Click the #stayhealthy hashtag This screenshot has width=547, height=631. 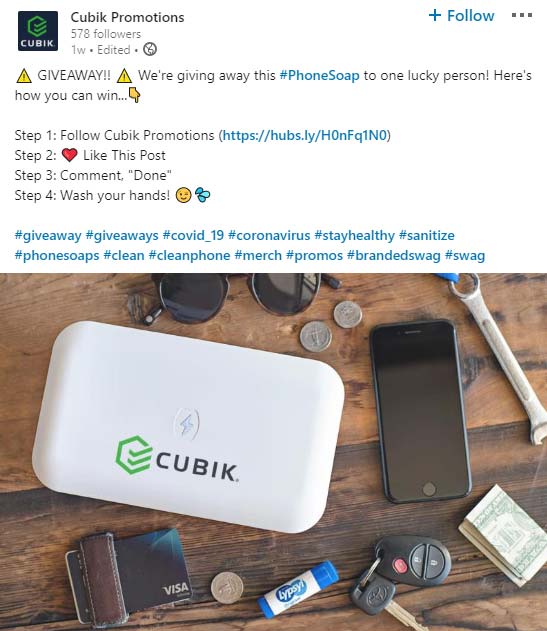354,236
